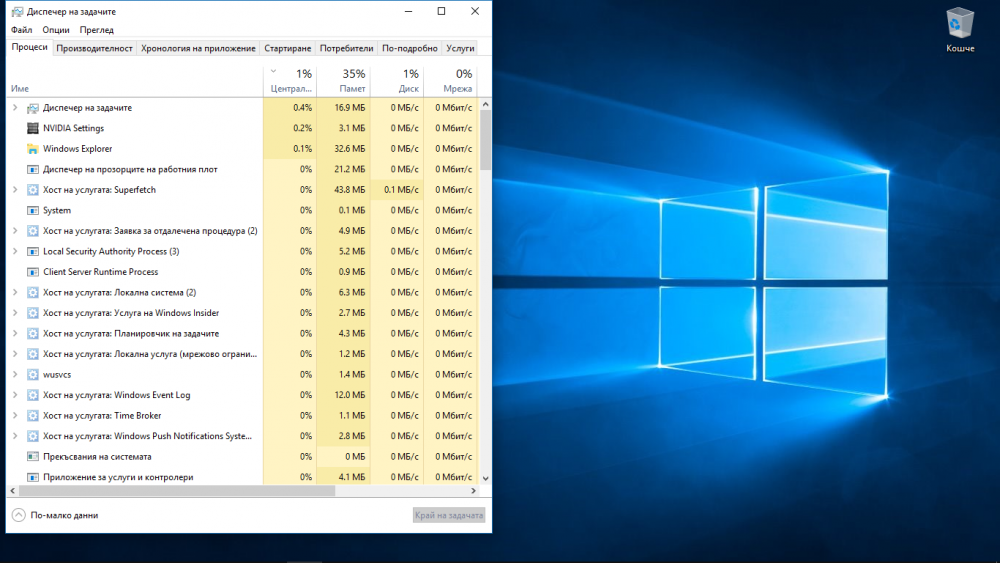Image resolution: width=1000 pixels, height=563 pixels.
Task: Expand Заявка за отдалечена процедура (2) group
Action: (x=15, y=231)
